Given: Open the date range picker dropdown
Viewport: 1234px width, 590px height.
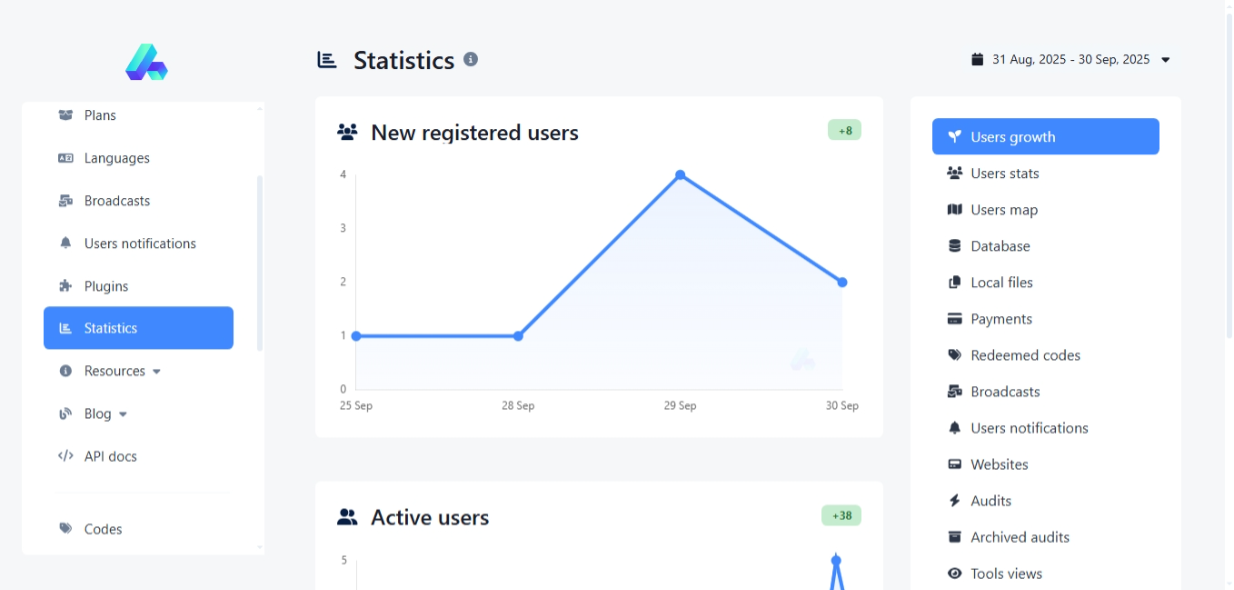Looking at the screenshot, I should pyautogui.click(x=1070, y=60).
